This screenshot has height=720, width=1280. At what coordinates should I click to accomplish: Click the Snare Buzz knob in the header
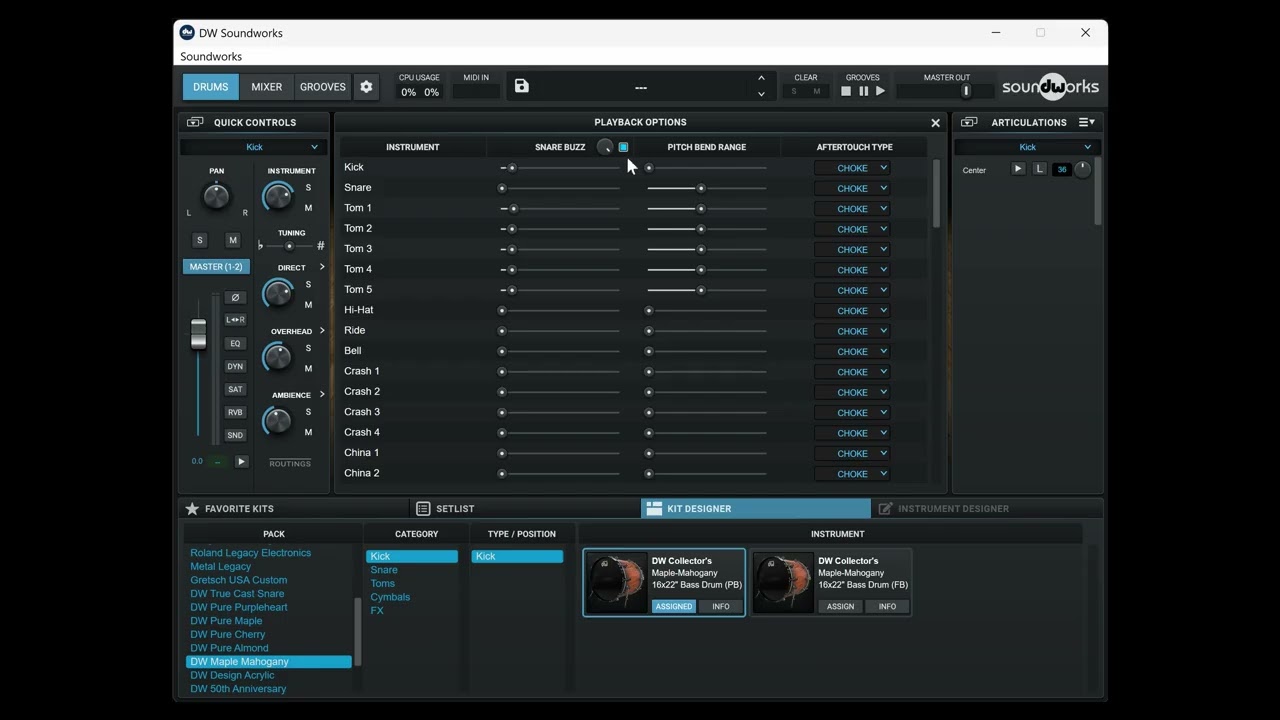605,147
